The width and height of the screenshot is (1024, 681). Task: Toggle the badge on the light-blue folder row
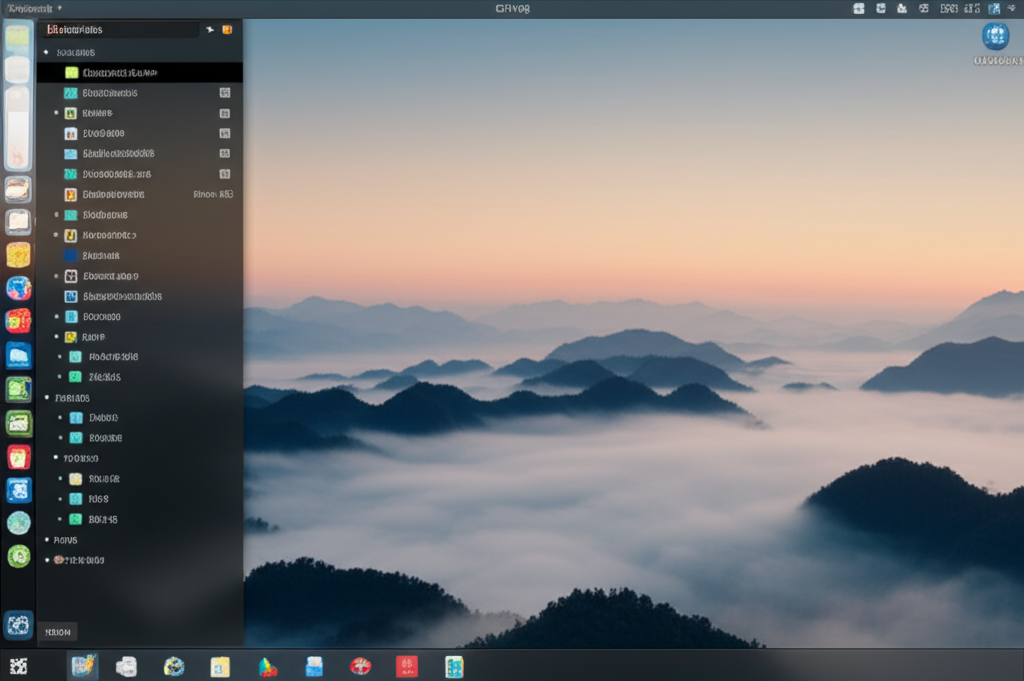tap(225, 154)
